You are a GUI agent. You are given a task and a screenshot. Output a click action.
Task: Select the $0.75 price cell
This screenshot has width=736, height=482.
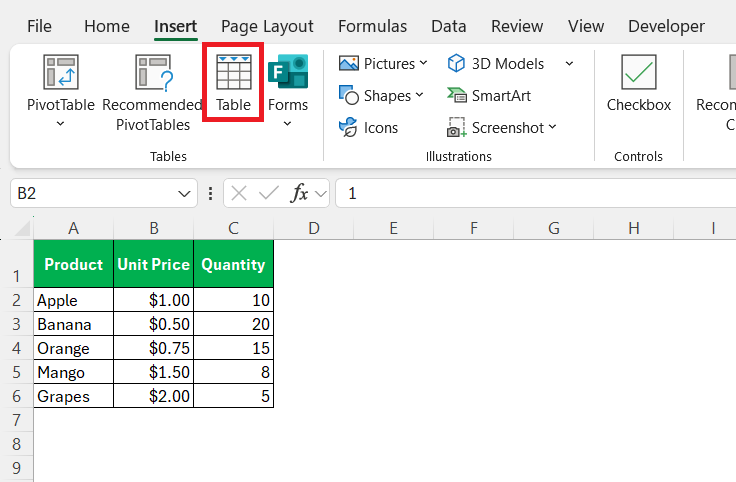(x=153, y=348)
